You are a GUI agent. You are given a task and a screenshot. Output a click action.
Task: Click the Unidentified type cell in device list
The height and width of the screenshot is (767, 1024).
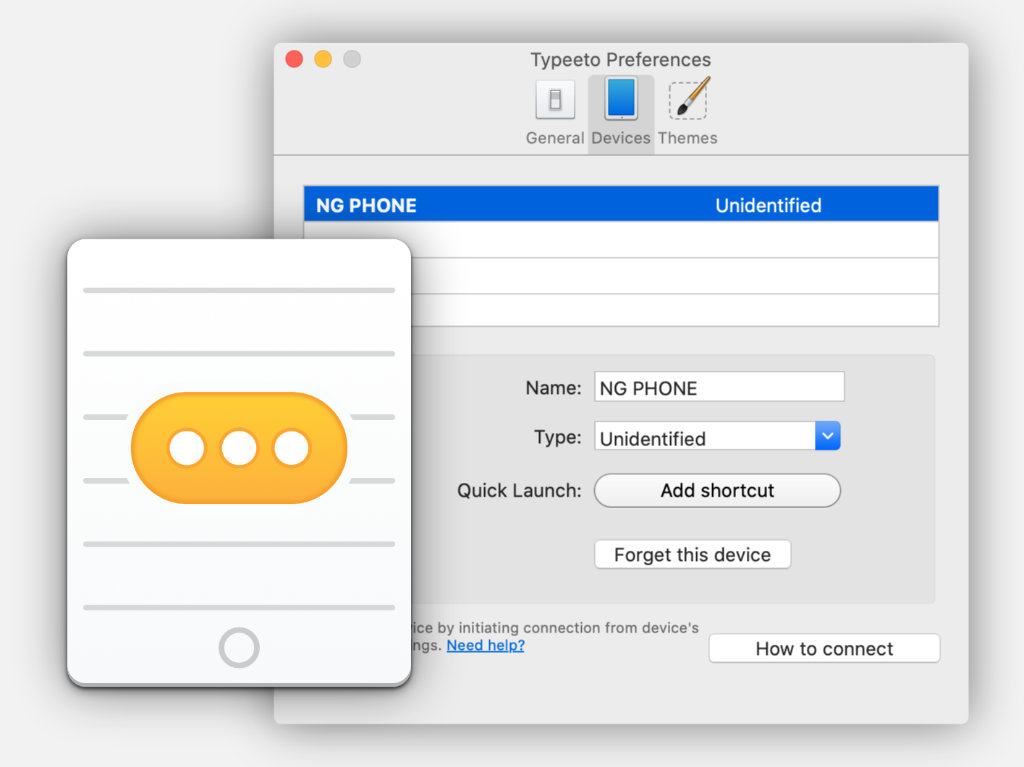pos(768,205)
